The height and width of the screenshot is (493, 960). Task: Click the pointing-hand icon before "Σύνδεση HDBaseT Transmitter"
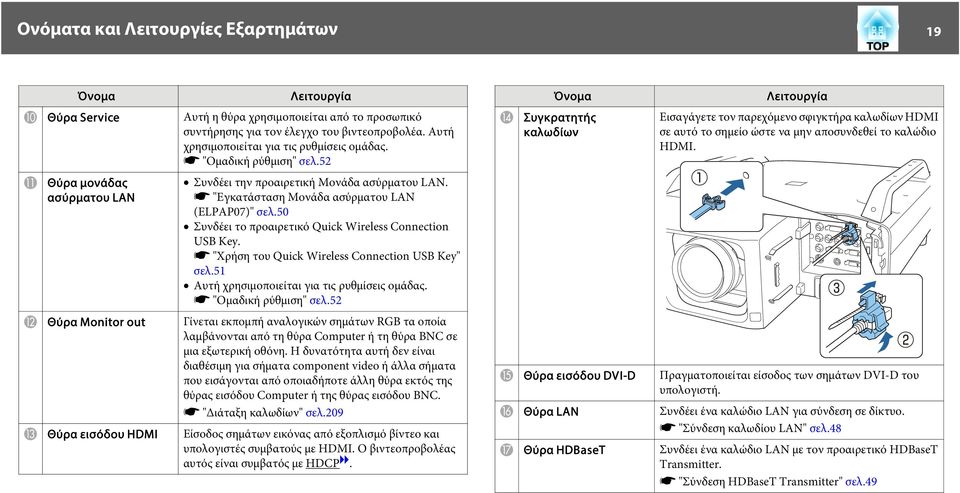[x=668, y=481]
